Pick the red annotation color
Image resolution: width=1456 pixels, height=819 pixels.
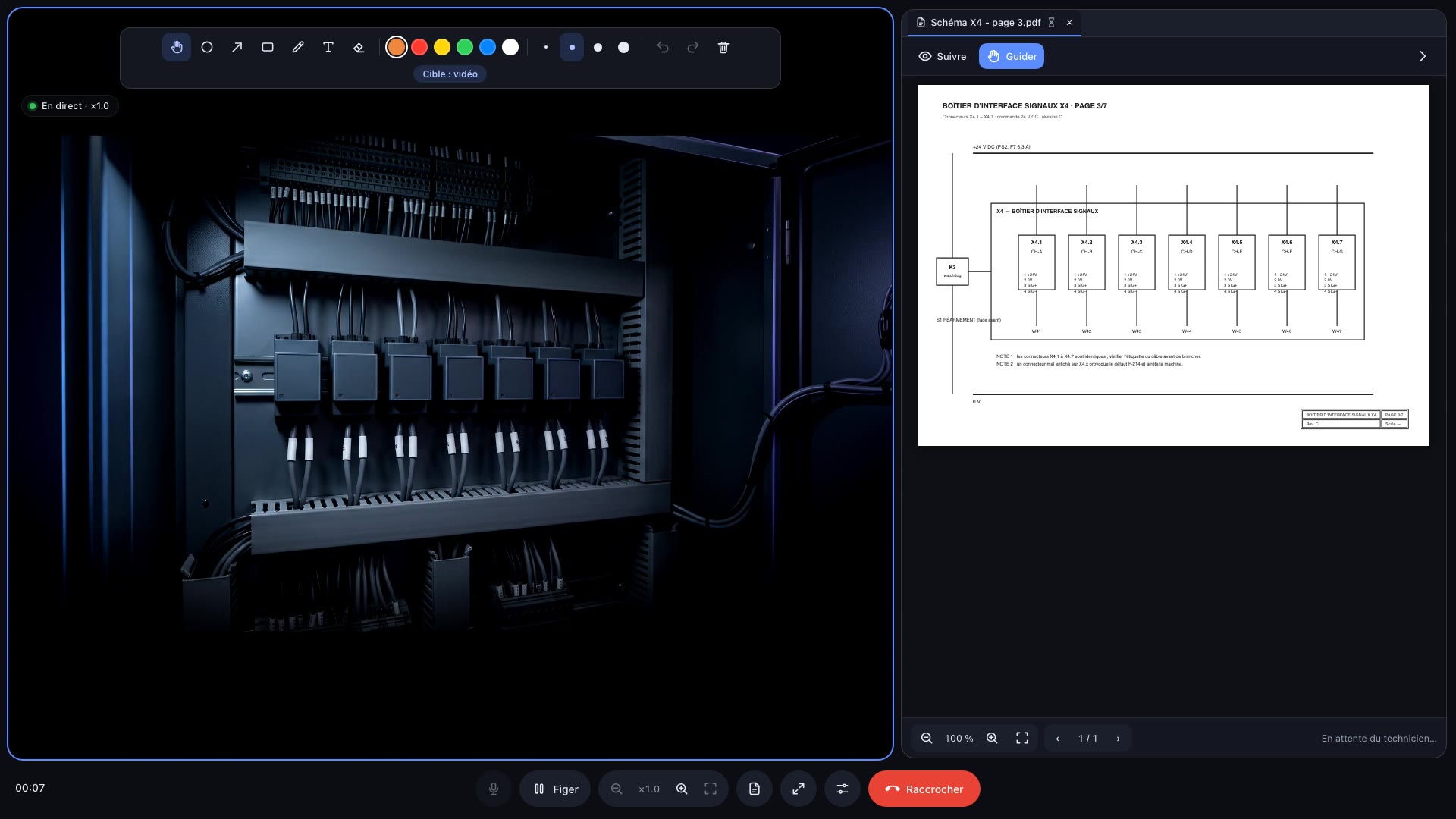[x=419, y=47]
